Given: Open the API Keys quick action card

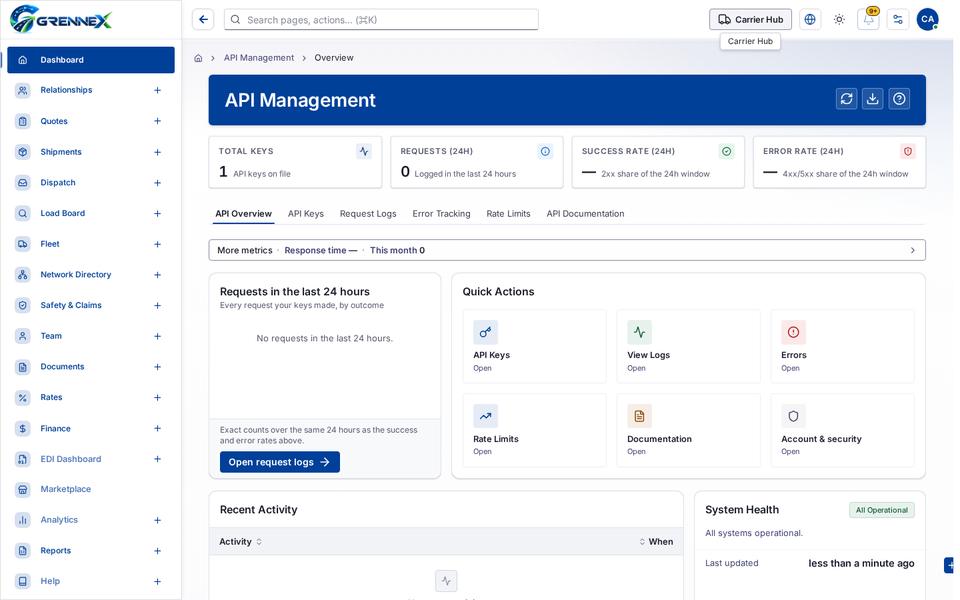Looking at the screenshot, I should pos(534,347).
